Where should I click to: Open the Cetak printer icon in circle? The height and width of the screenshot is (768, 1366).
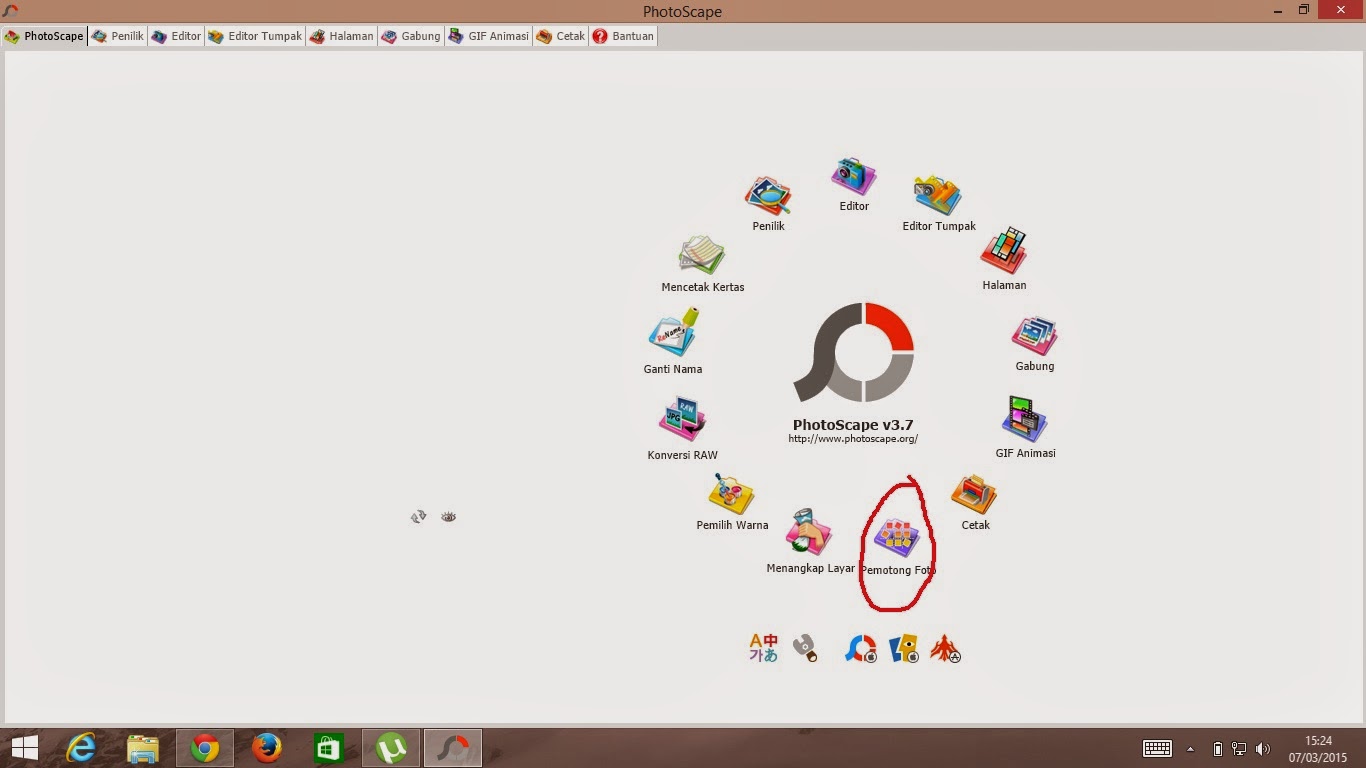(974, 495)
